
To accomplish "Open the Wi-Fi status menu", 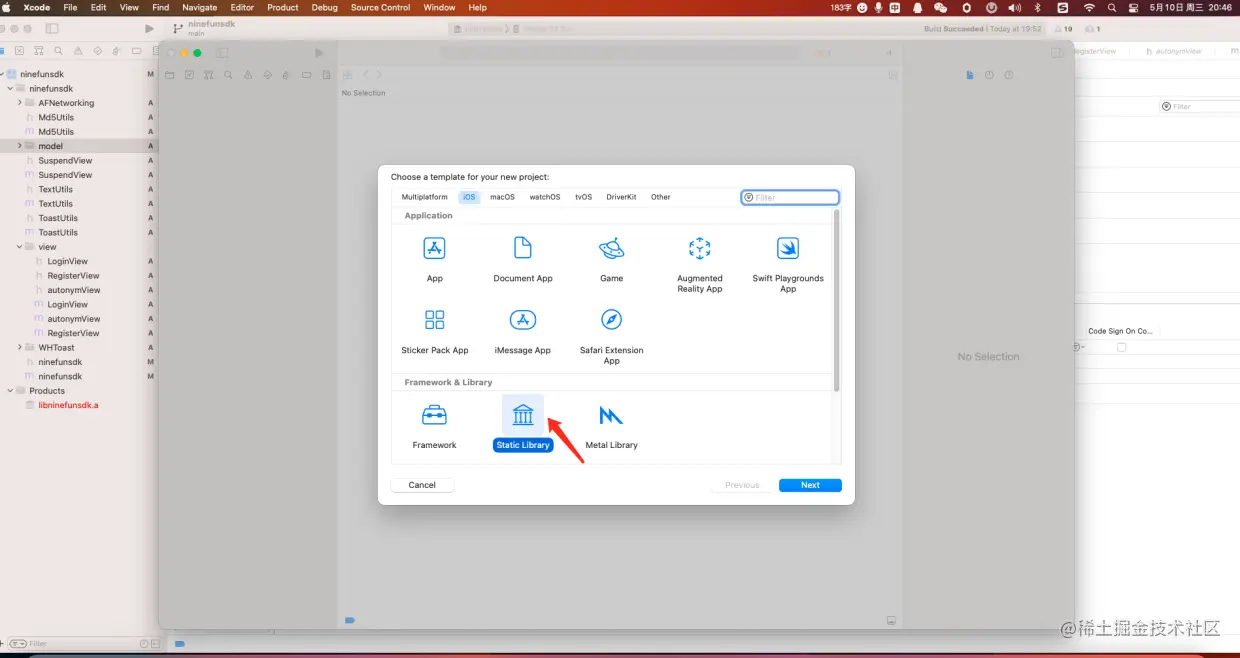I will [1089, 7].
